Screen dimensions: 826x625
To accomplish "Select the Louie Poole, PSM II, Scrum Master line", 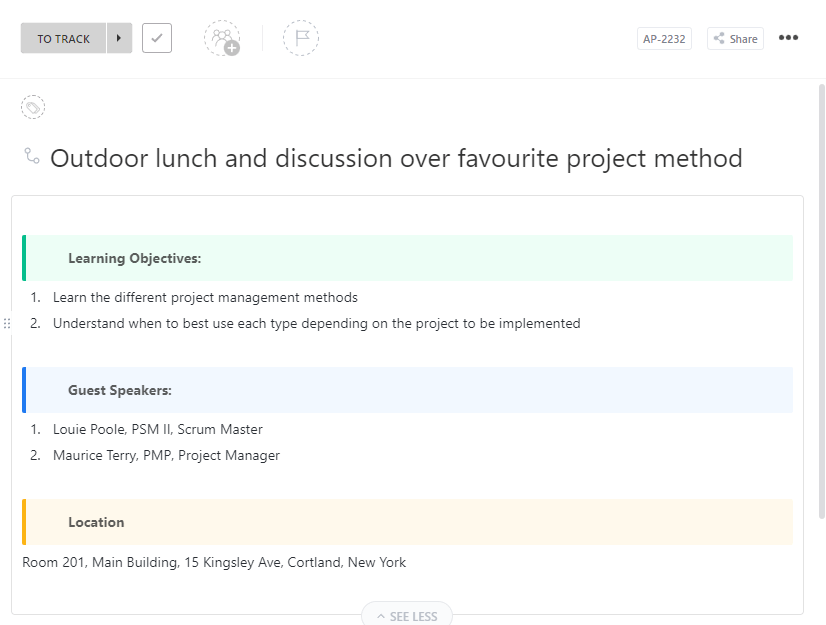I will pos(158,429).
